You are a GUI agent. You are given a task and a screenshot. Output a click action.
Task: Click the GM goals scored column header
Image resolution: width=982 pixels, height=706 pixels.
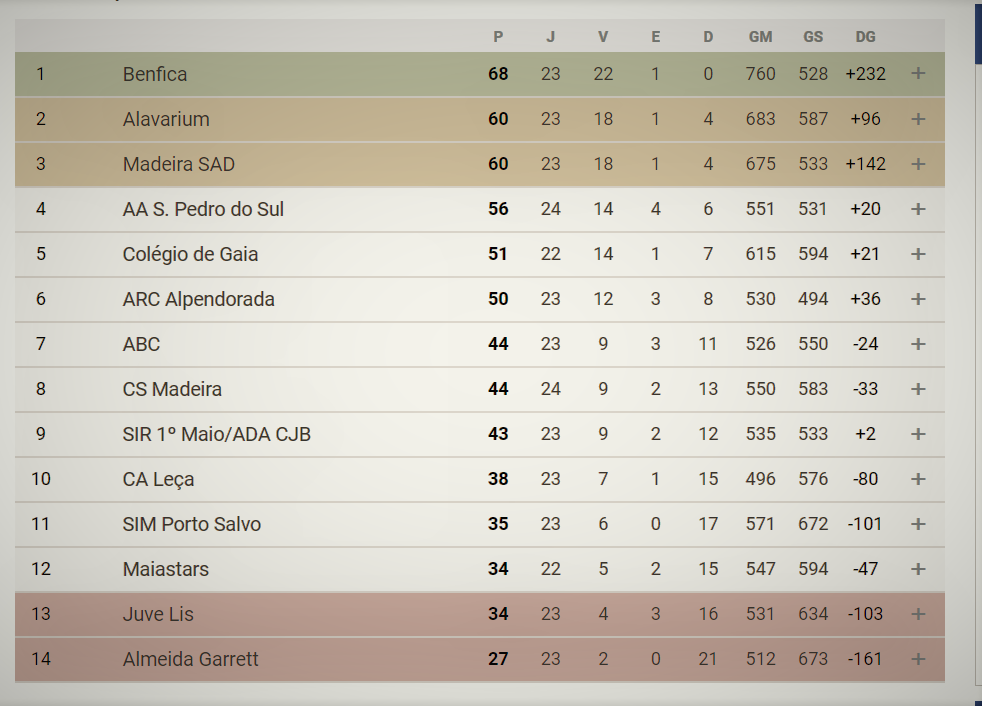(760, 37)
